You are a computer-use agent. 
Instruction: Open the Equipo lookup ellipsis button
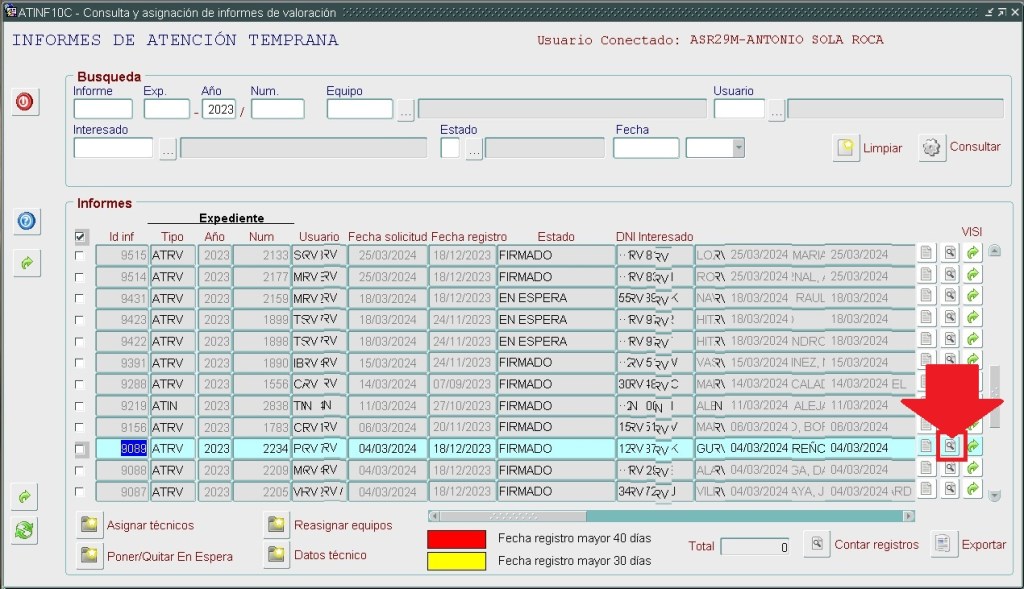(405, 110)
